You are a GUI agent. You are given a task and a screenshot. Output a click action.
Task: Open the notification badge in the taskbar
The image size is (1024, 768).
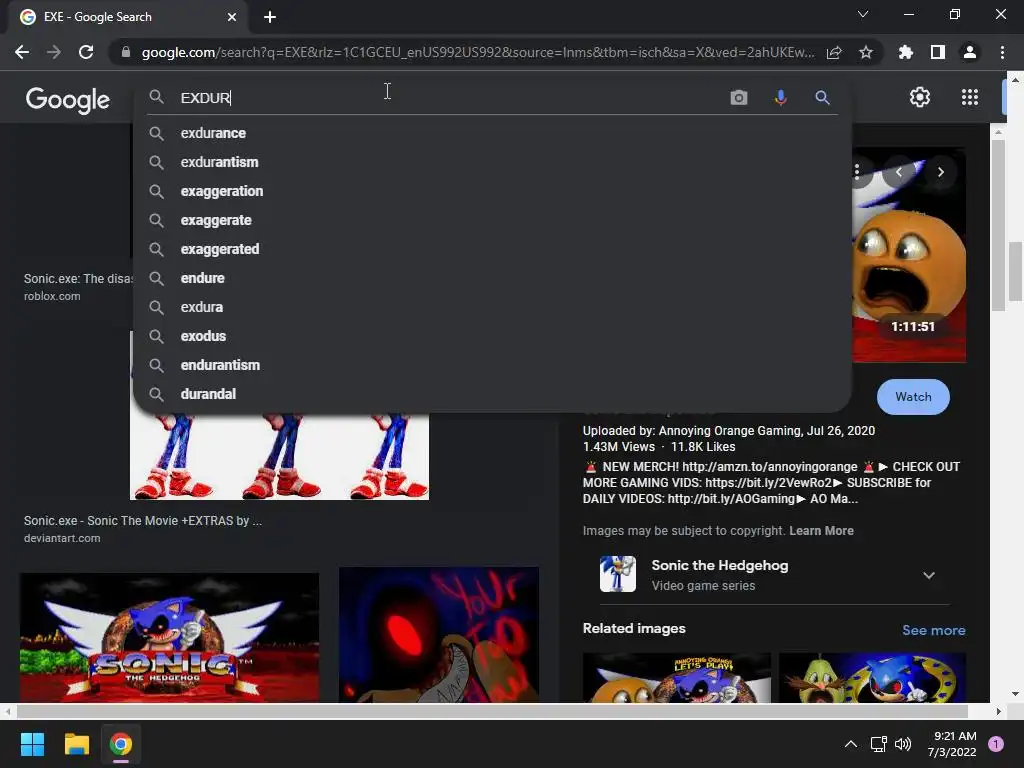pos(996,744)
